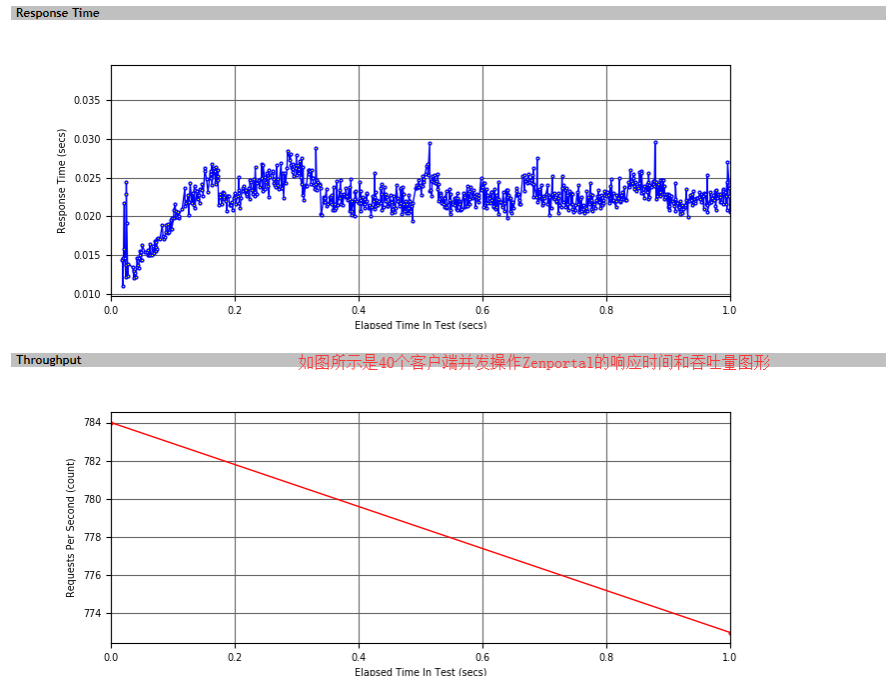Click the 774 tick on Throughput chart

[x=93, y=613]
